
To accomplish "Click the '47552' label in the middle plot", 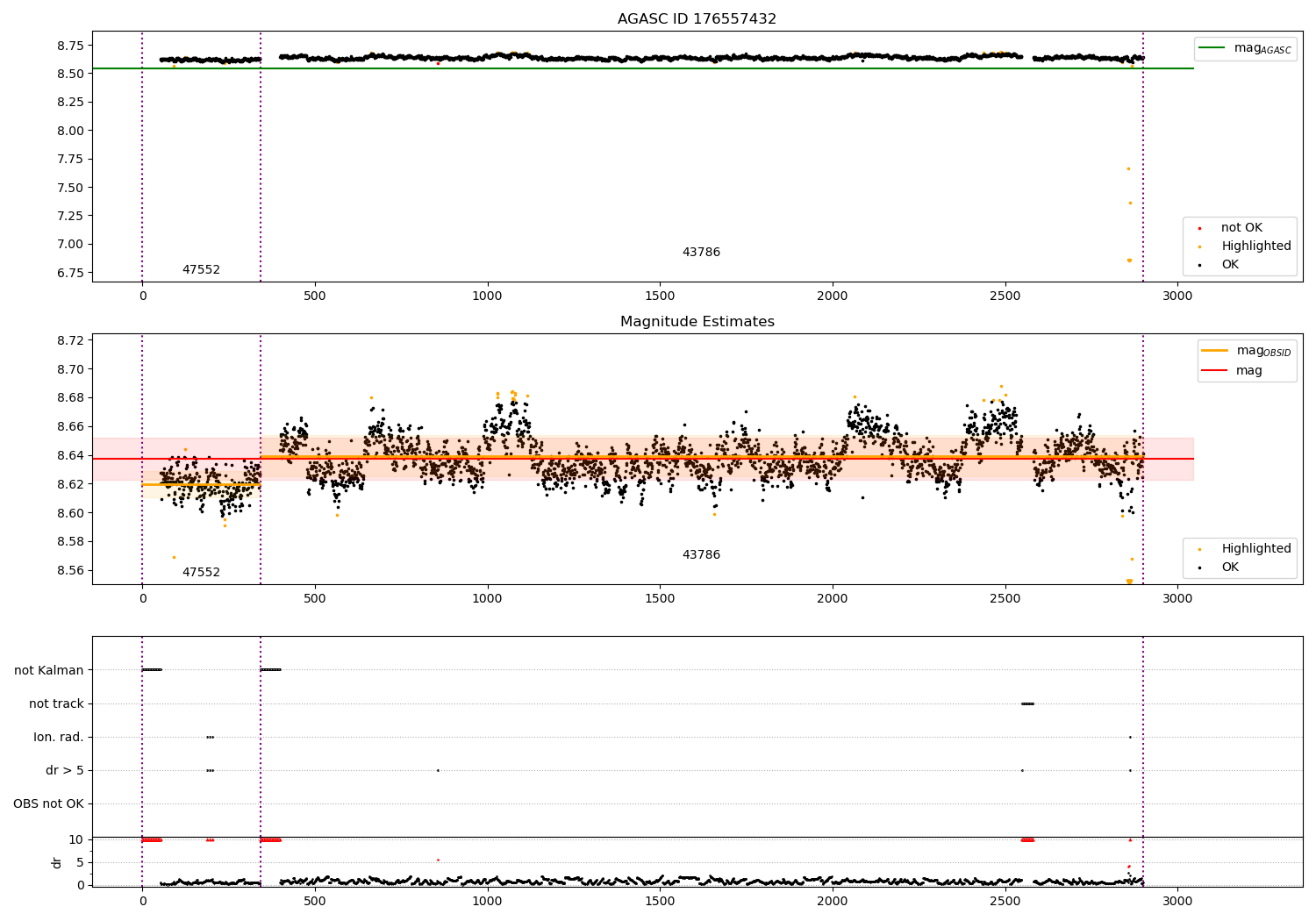I will [x=201, y=572].
